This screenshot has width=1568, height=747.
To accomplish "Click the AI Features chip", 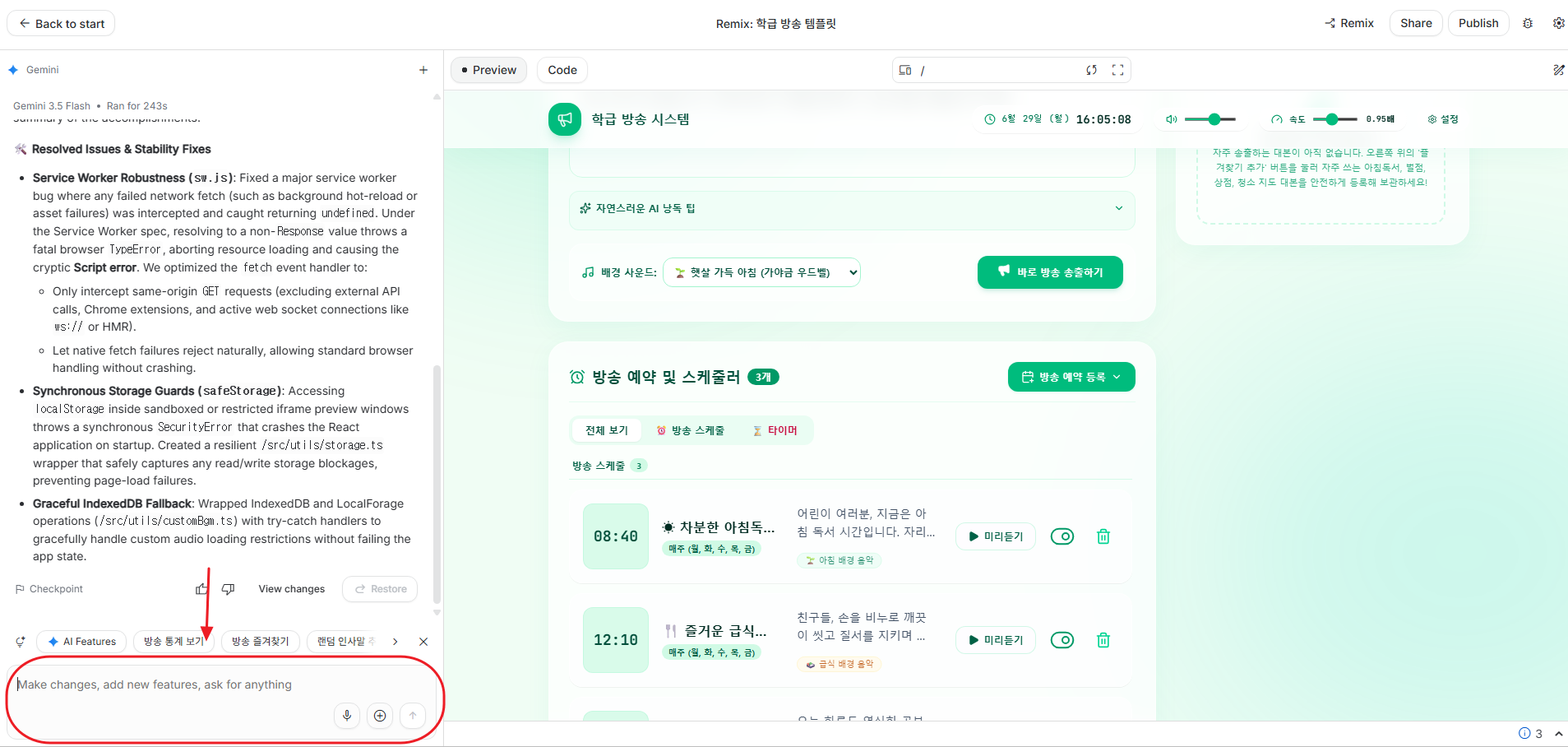I will (81, 642).
